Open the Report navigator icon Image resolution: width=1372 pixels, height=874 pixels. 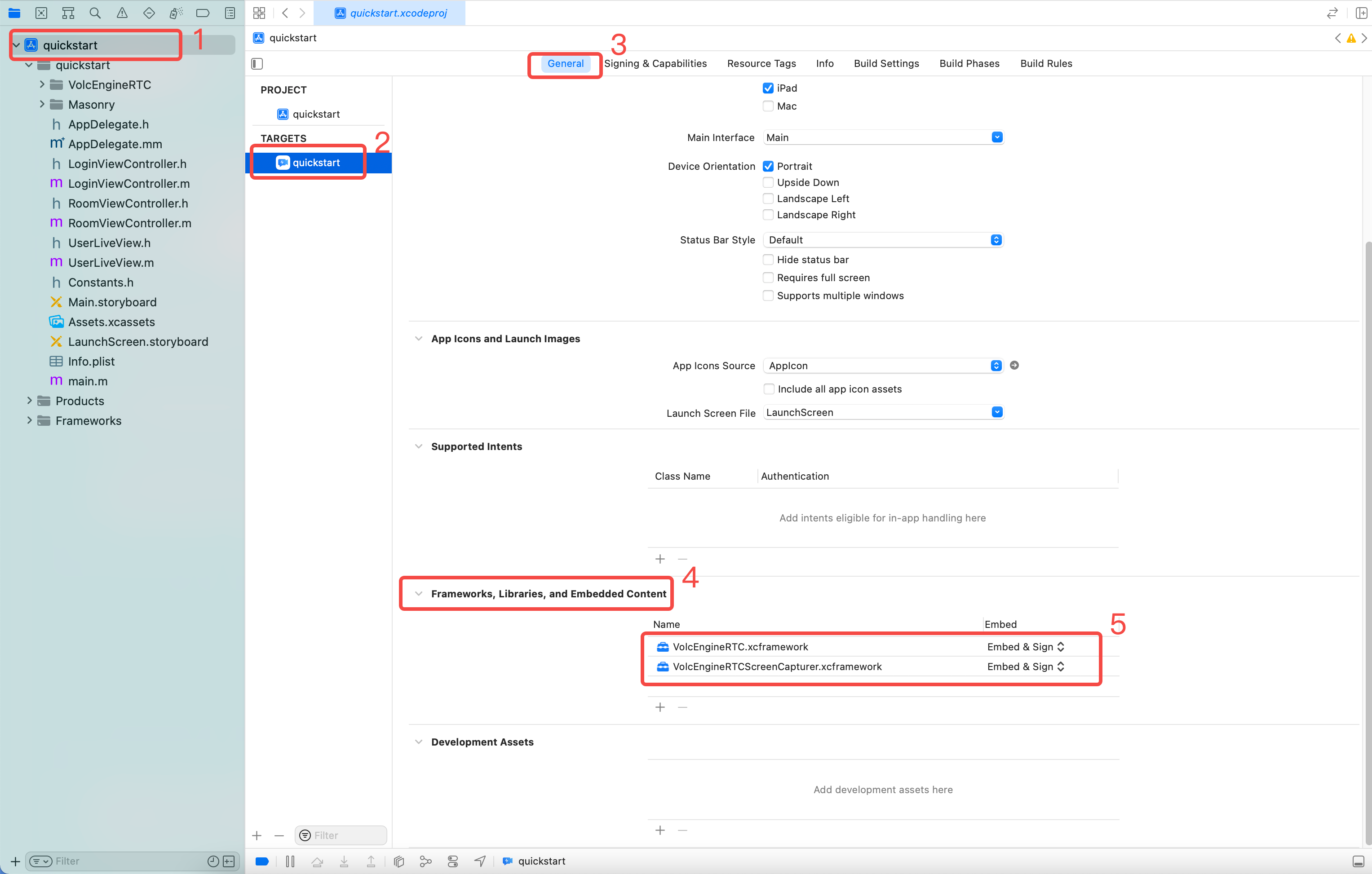pyautogui.click(x=230, y=13)
